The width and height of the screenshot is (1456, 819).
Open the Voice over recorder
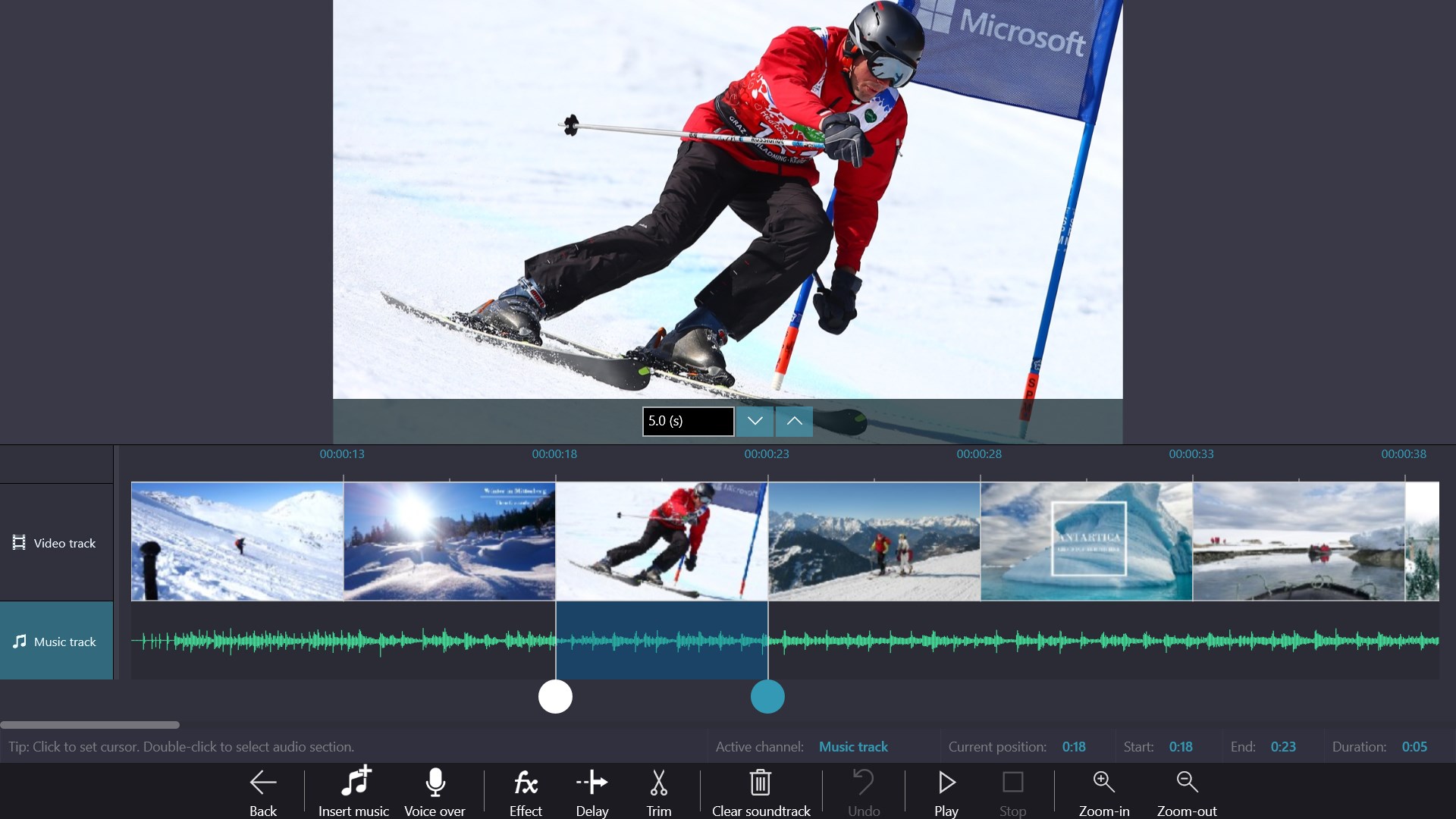pyautogui.click(x=435, y=790)
